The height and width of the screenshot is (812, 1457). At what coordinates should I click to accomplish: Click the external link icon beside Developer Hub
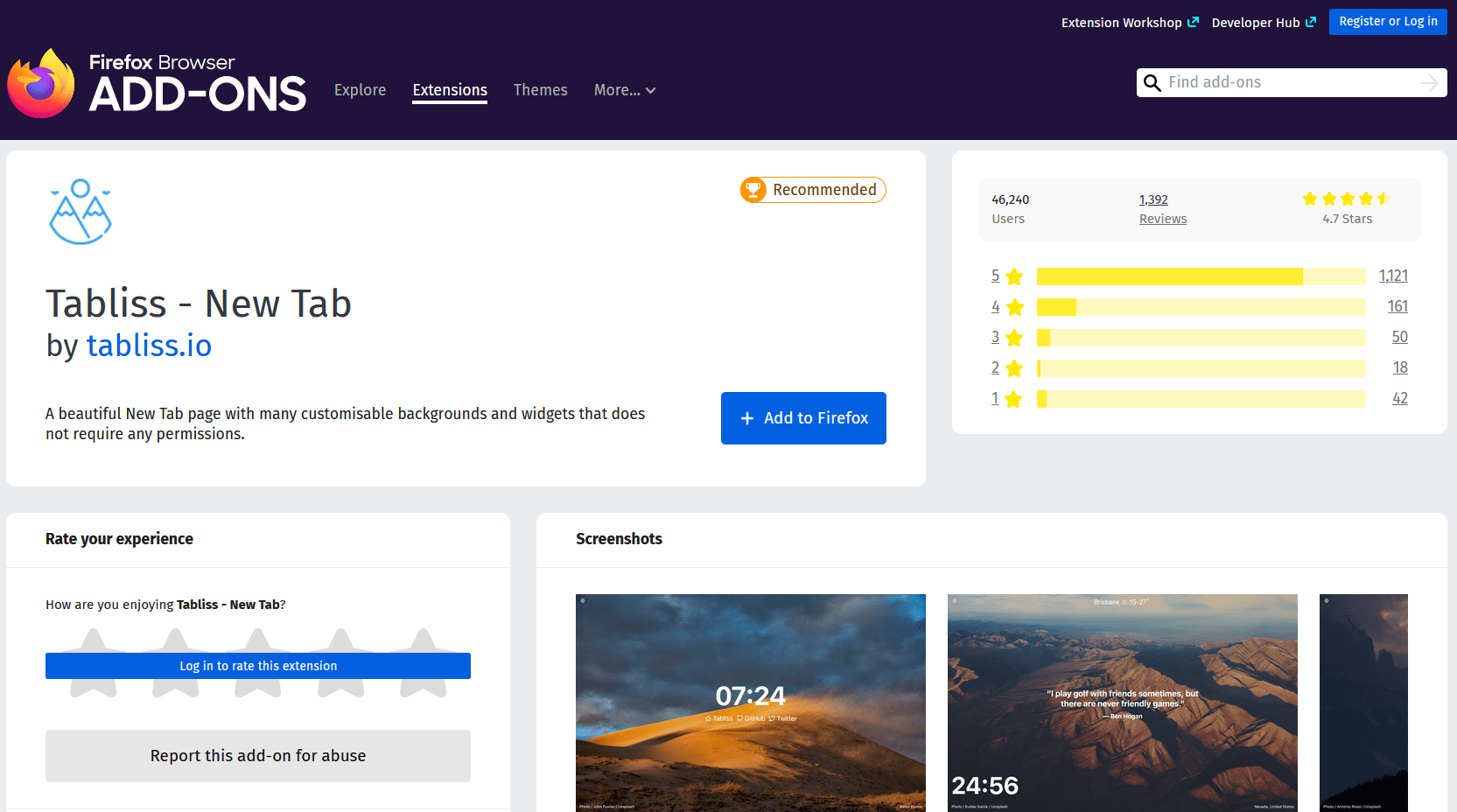pyautogui.click(x=1312, y=21)
